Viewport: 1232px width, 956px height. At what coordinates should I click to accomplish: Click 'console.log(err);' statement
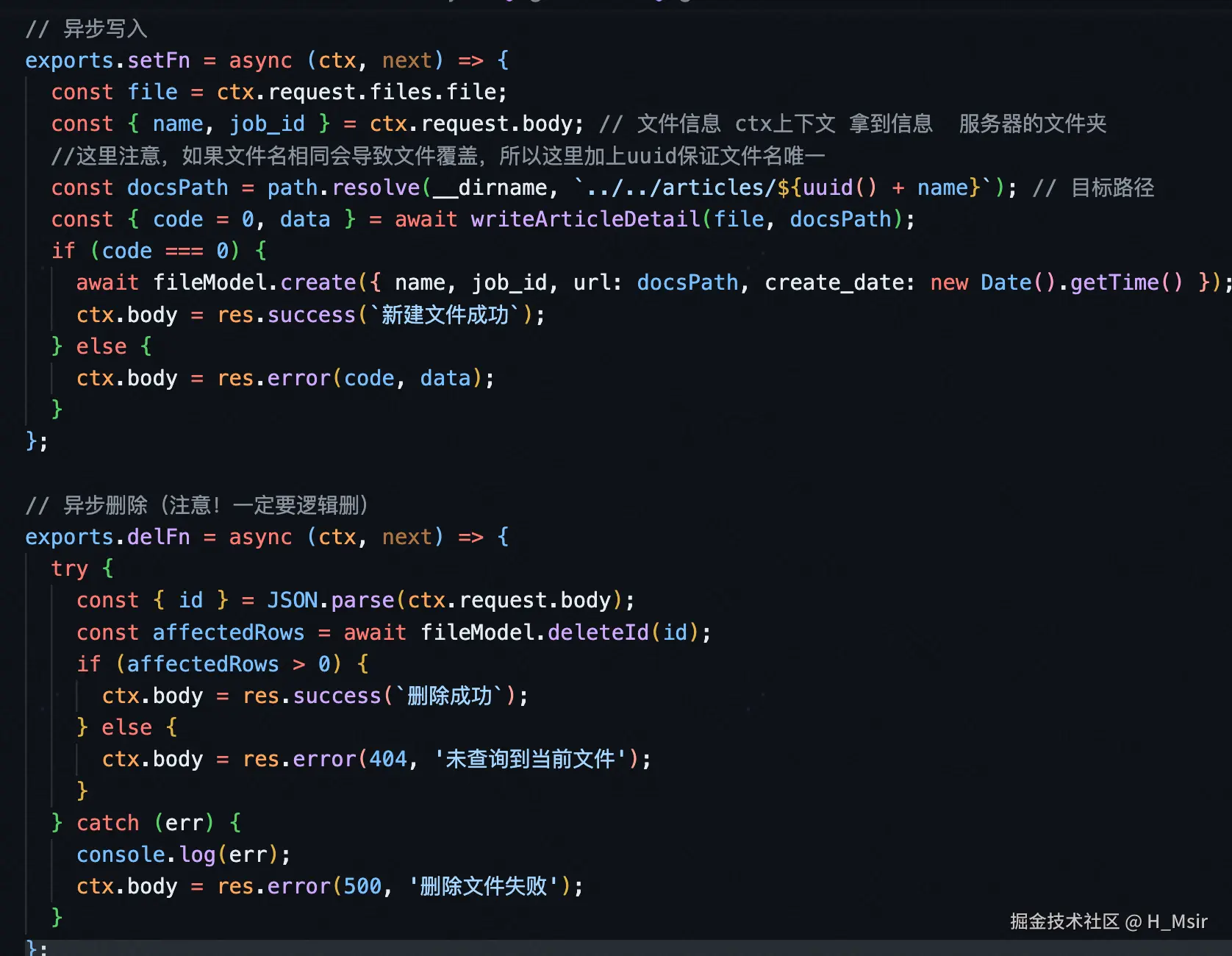[184, 855]
